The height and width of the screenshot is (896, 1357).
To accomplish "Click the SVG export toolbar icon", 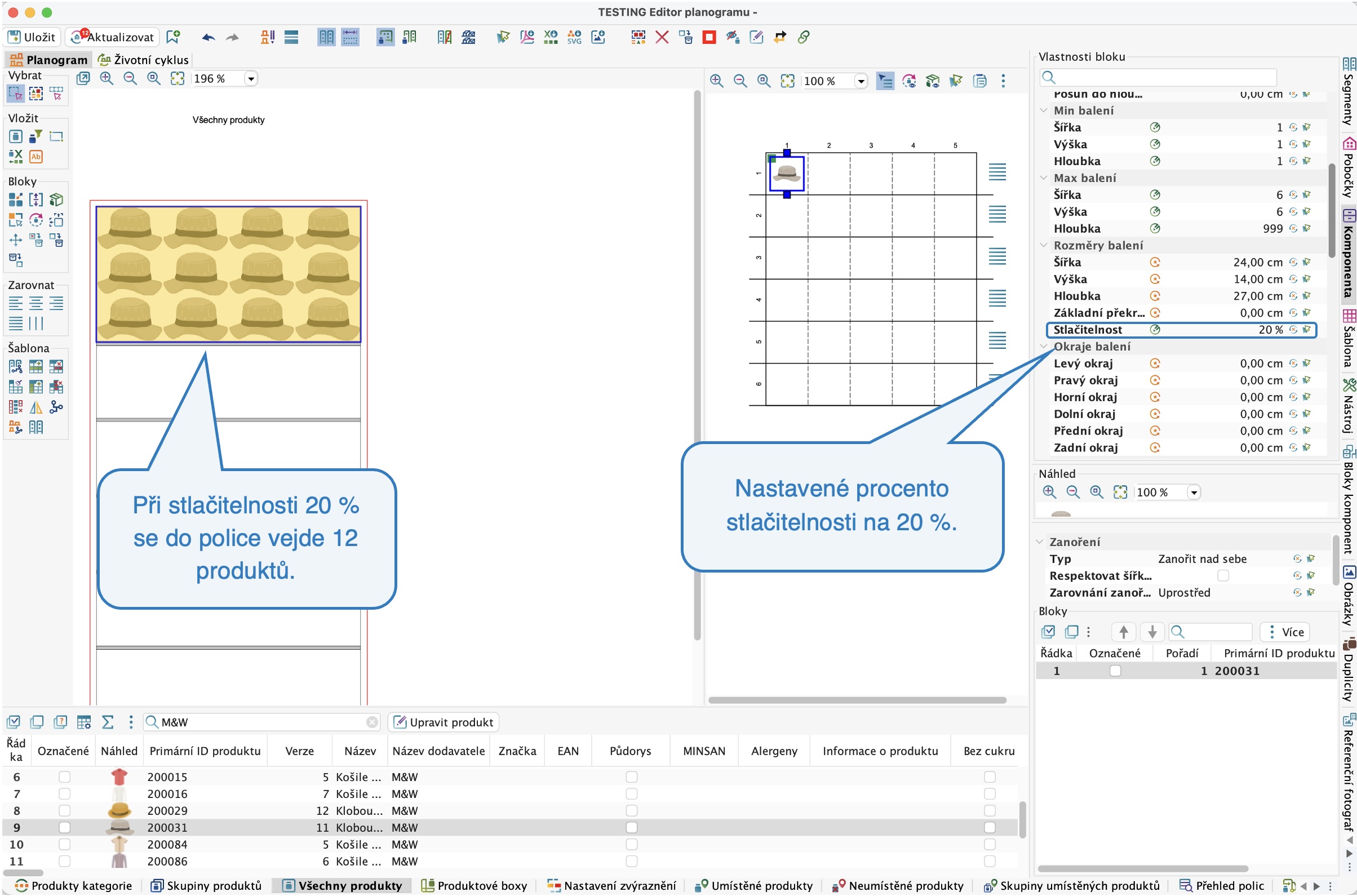I will click(x=574, y=37).
